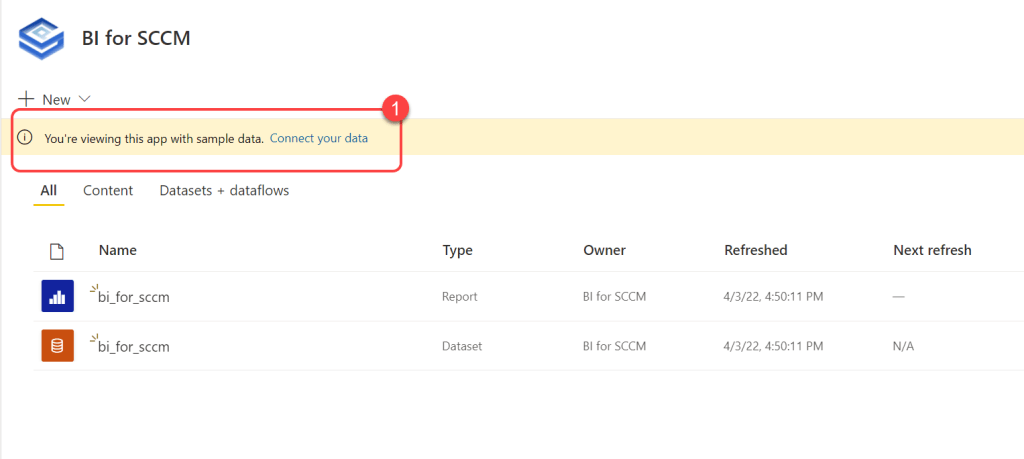The height and width of the screenshot is (459, 1024).
Task: Sort by the Name column header
Action: [118, 250]
